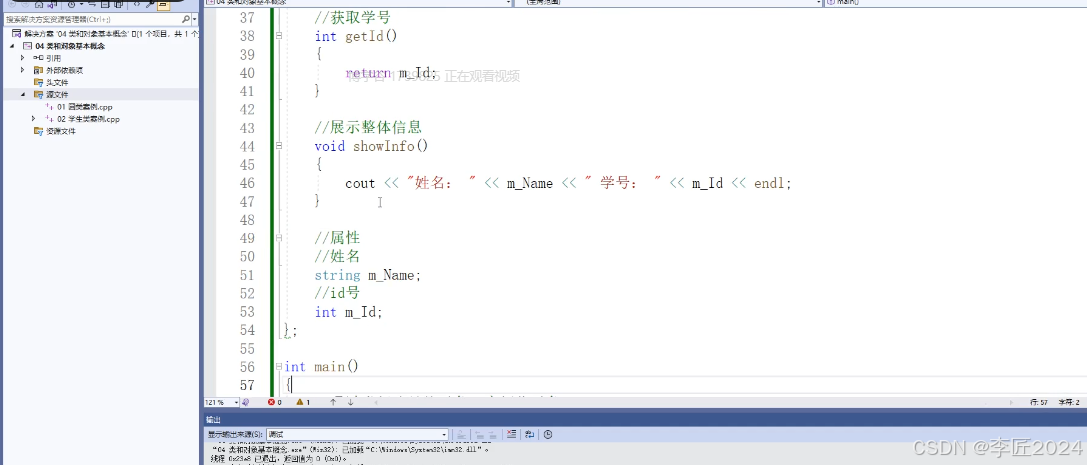Click the find message in code icon

[x=462, y=435]
